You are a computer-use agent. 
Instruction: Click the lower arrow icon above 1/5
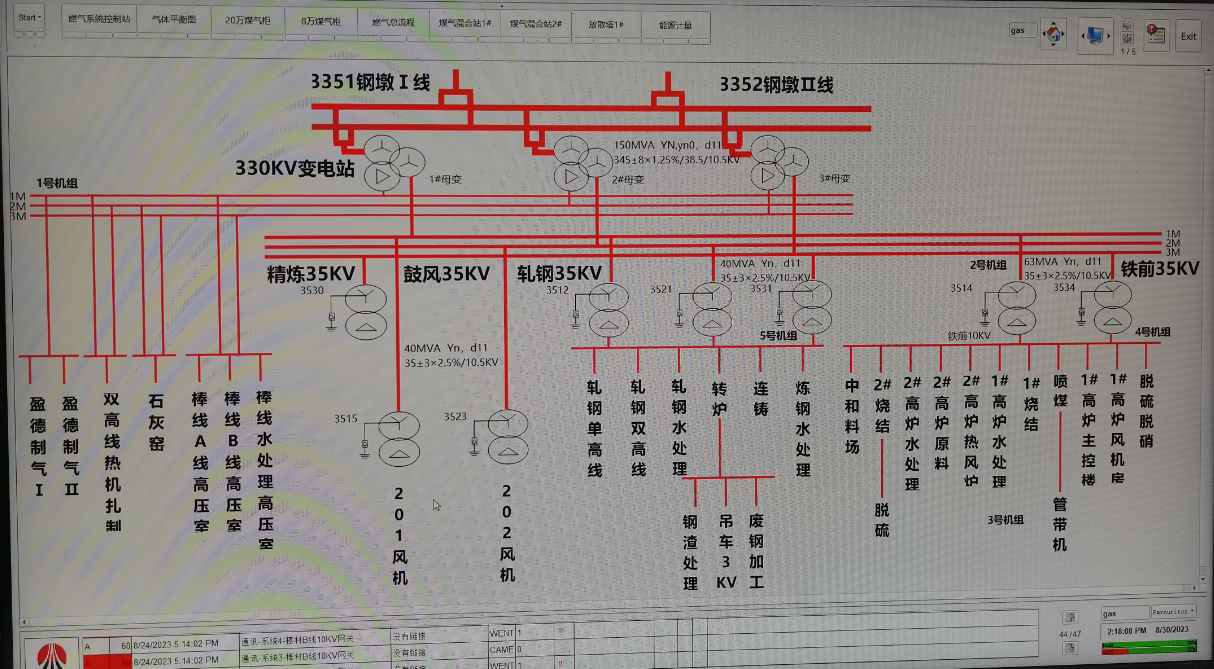coord(1128,40)
